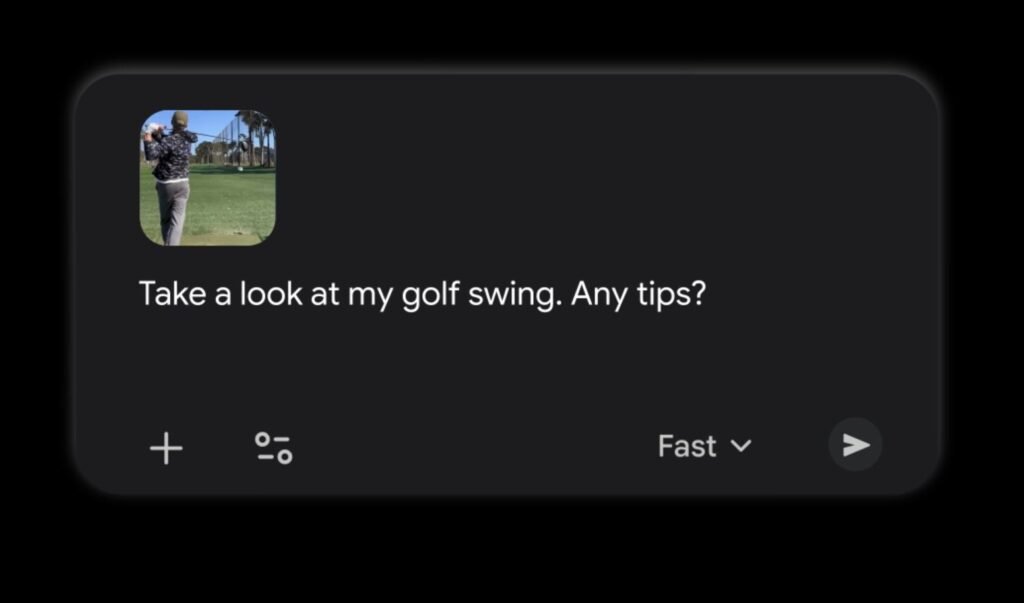Expand the mode selector labeled Fast
Screen dimensions: 1024x603
703,446
